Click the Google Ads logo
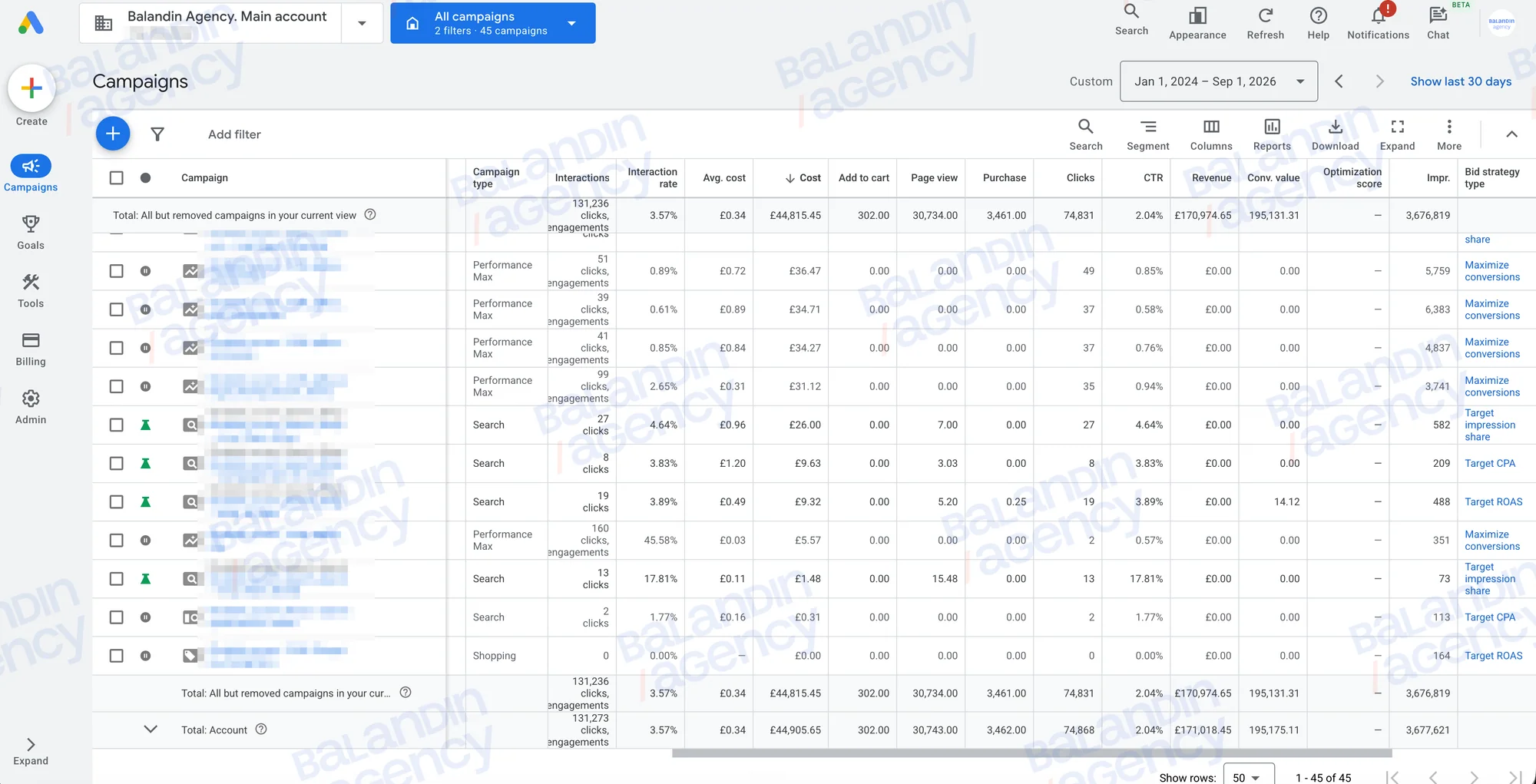The height and width of the screenshot is (784, 1536). tap(31, 23)
